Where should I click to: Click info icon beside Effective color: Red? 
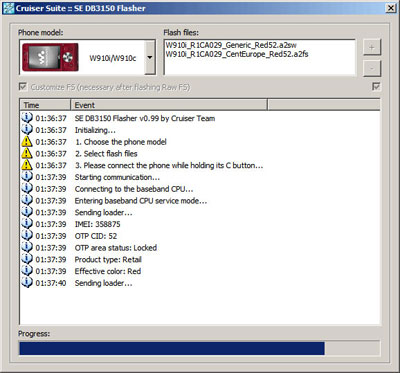27,271
